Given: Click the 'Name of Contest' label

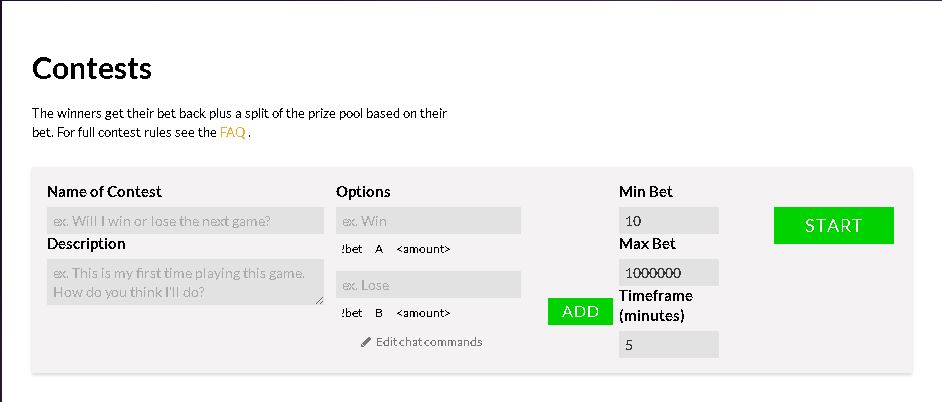Looking at the screenshot, I should tap(104, 192).
